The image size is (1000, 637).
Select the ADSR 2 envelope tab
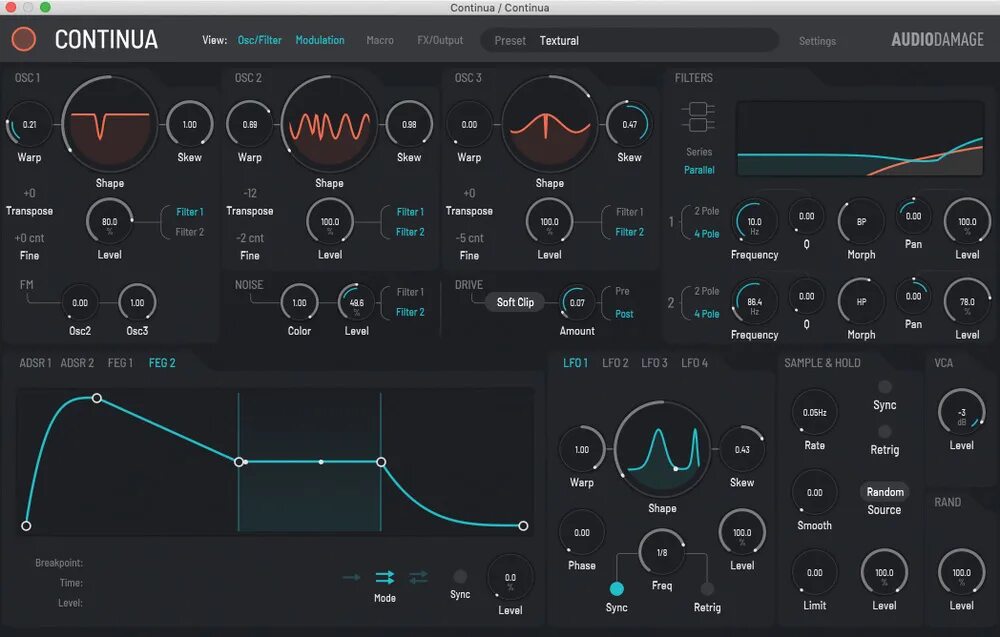[77, 363]
